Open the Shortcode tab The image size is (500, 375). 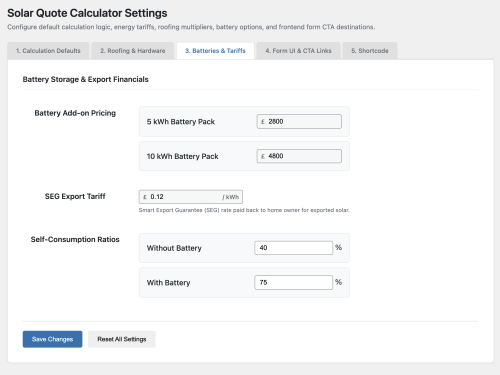pos(370,51)
